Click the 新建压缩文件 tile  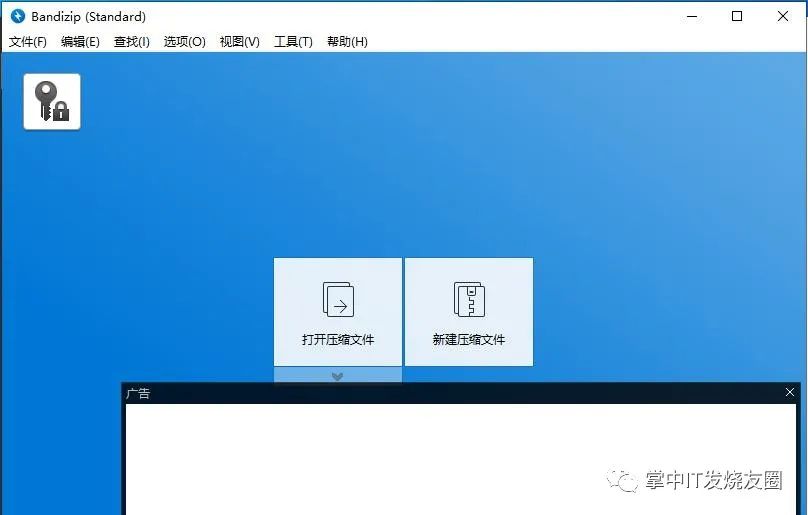pyautogui.click(x=469, y=312)
